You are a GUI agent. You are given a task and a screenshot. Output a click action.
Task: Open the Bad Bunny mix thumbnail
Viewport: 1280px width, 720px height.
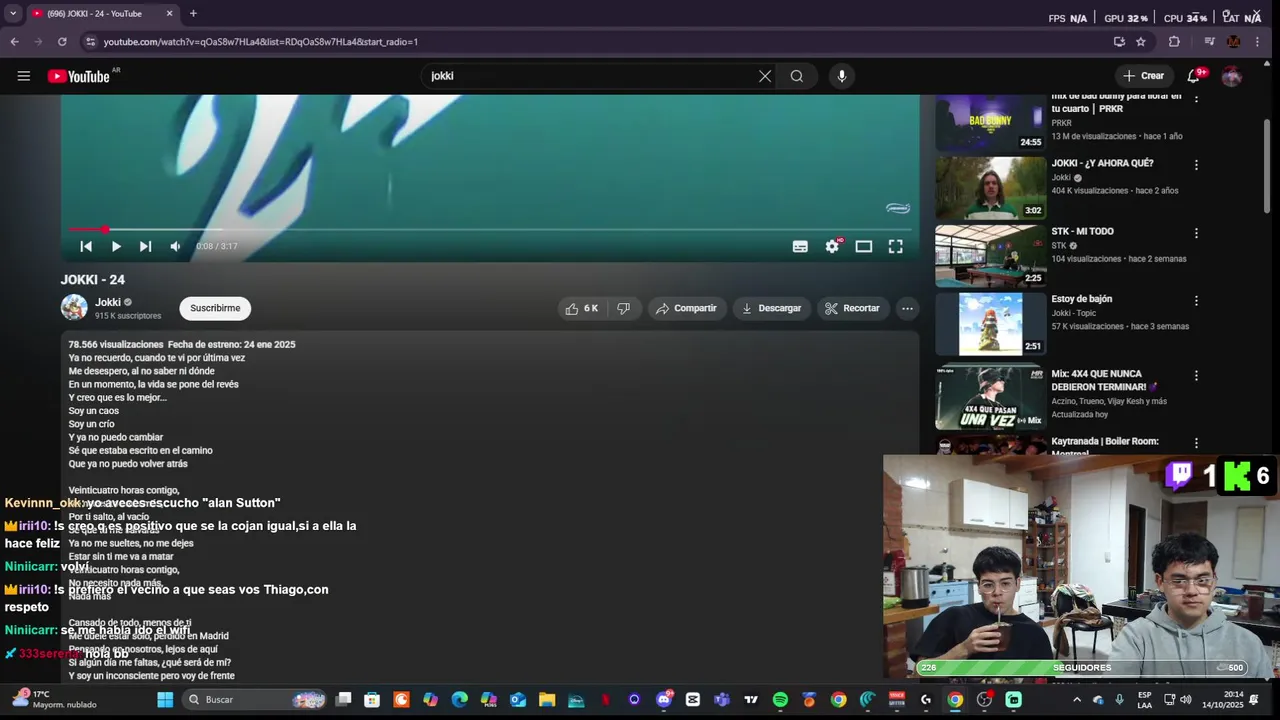coord(990,122)
